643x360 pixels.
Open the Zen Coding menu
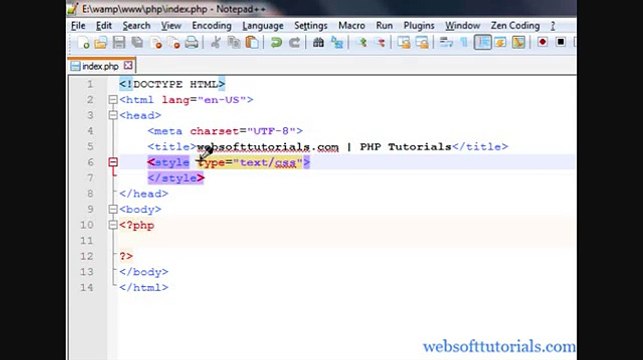point(515,26)
